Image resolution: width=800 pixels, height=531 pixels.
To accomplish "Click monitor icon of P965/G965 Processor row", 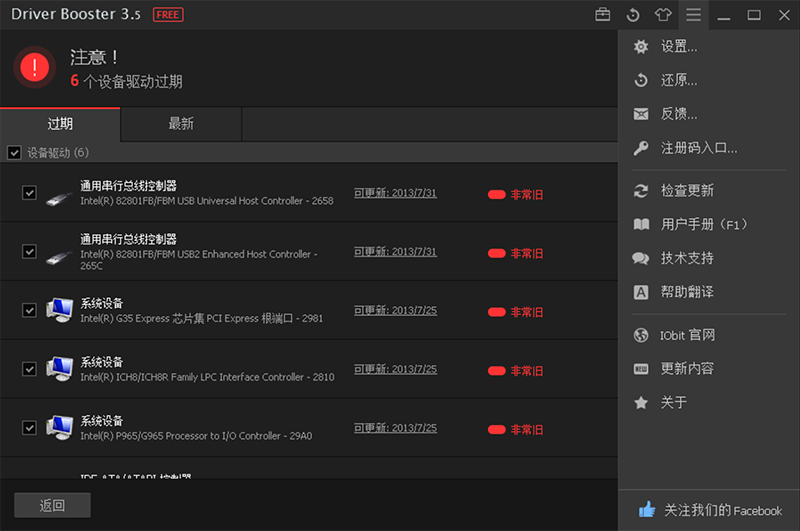I will click(59, 428).
